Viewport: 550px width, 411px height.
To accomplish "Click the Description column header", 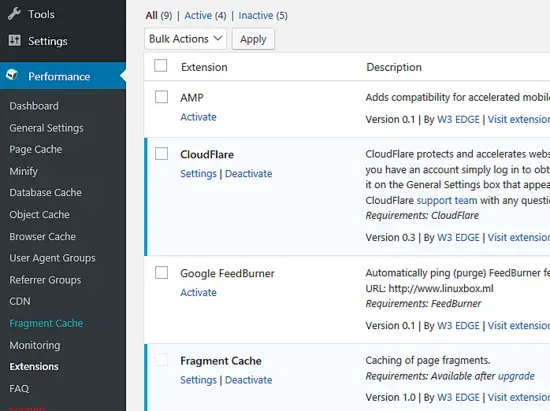I will 394,67.
